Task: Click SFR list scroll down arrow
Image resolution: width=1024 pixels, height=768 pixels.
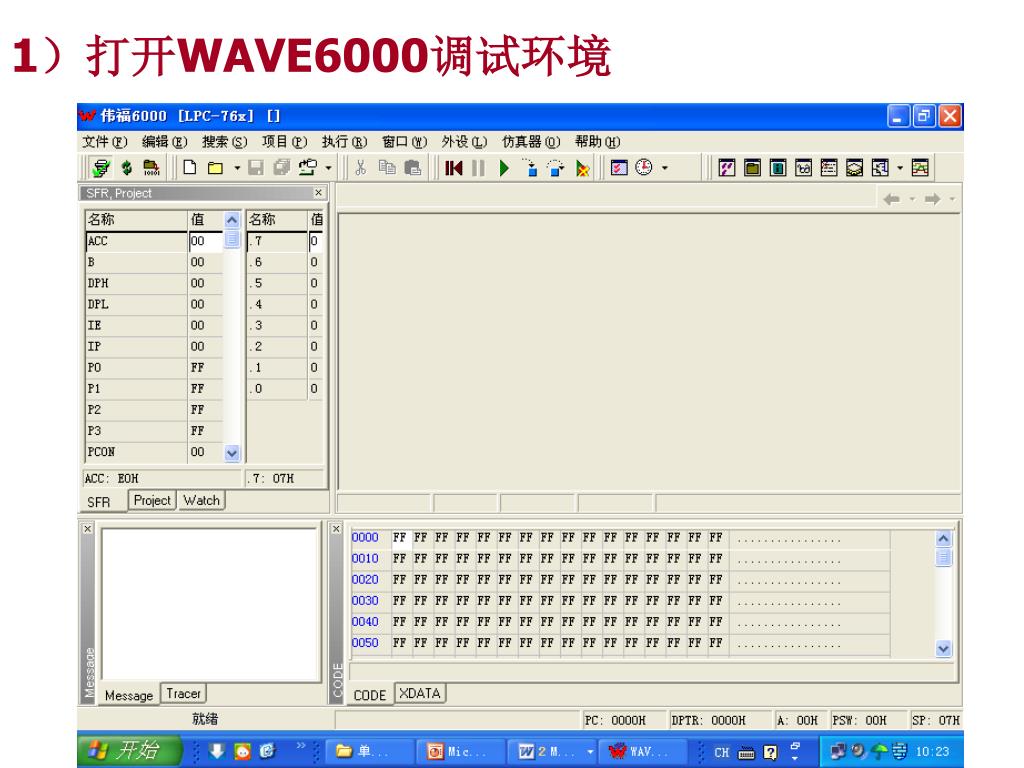Action: [232, 453]
